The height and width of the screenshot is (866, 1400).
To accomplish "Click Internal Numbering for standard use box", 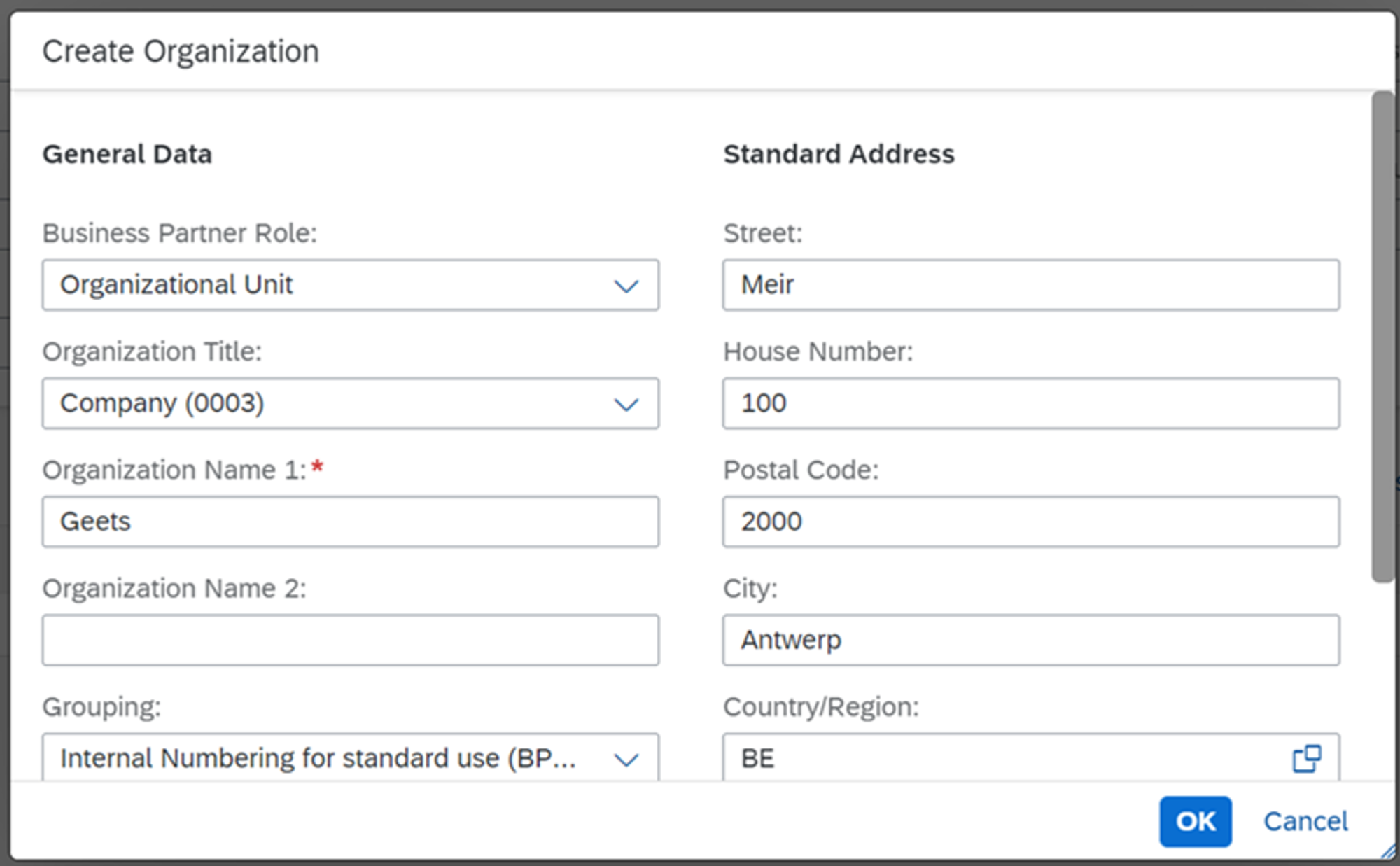I will [x=318, y=758].
